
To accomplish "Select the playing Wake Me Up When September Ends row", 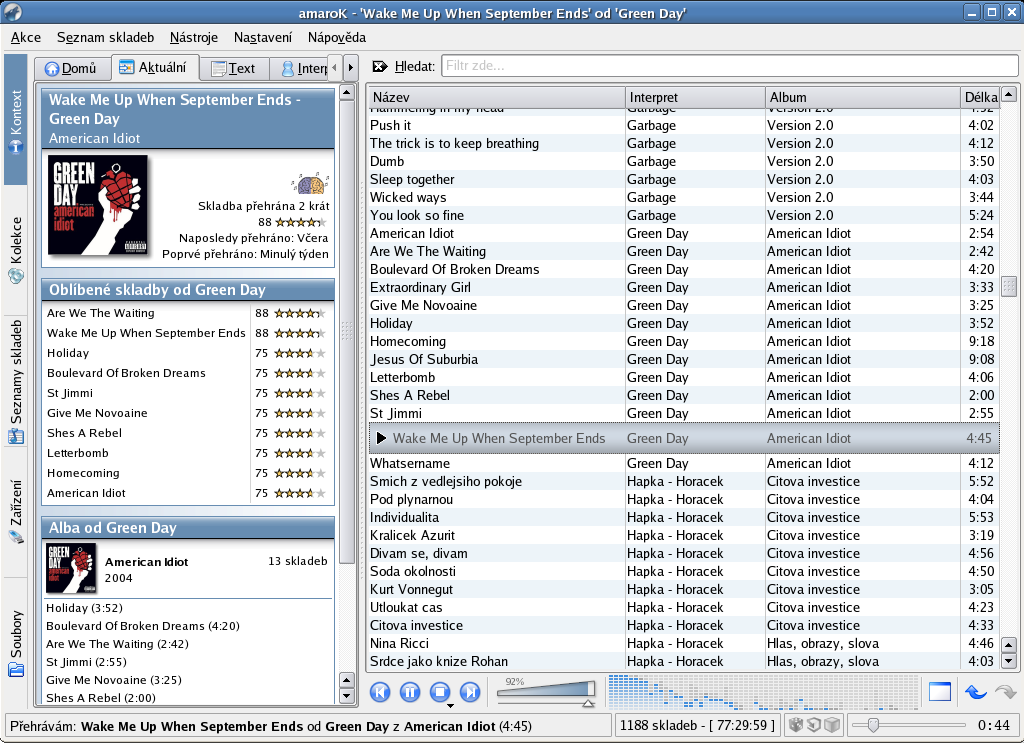I will 684,439.
